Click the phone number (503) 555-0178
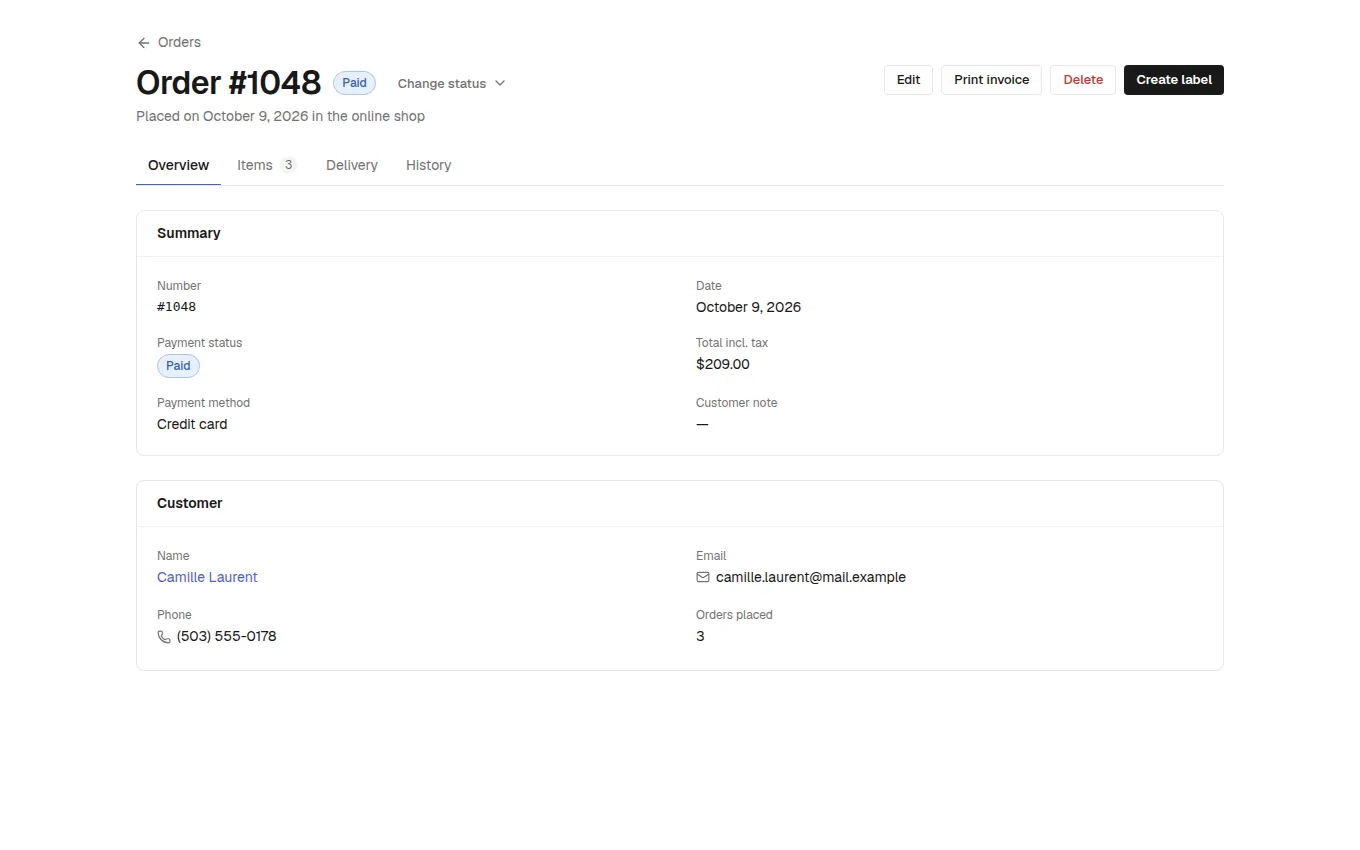The width and height of the screenshot is (1360, 850). pos(226,636)
